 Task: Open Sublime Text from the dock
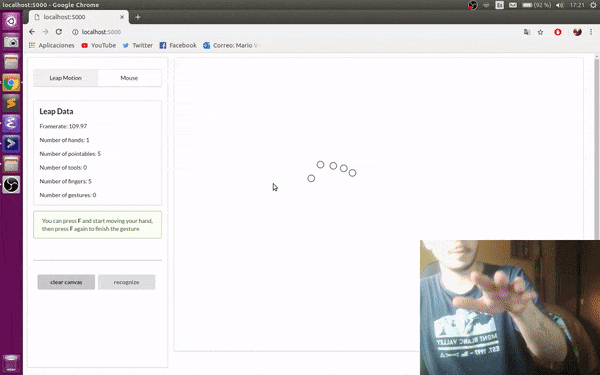pos(11,103)
